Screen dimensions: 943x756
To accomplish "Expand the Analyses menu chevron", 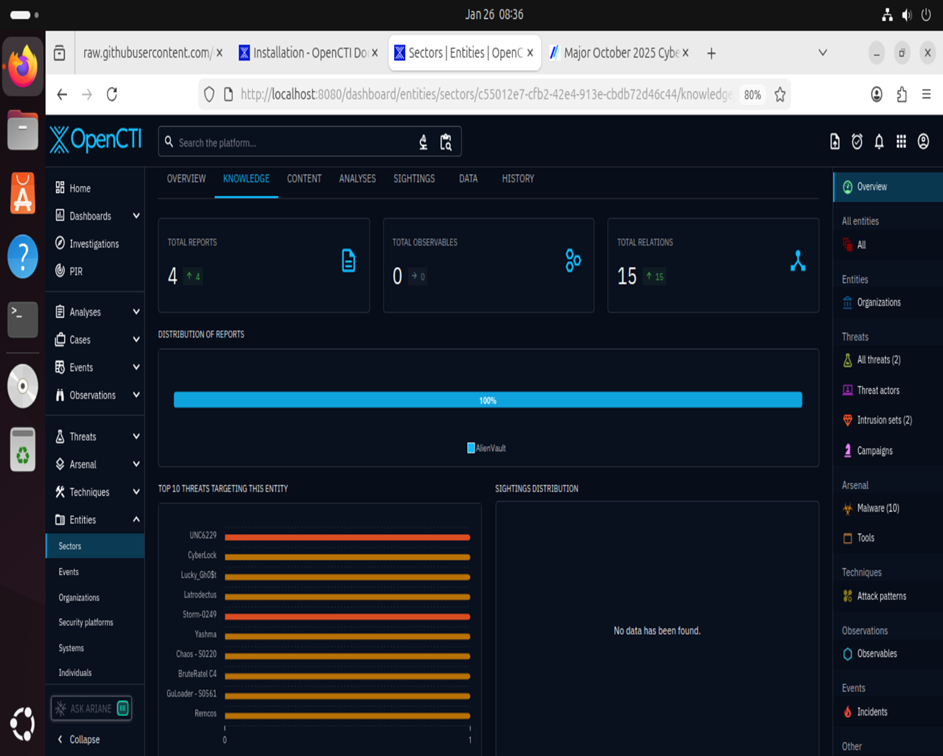I will 137,312.
